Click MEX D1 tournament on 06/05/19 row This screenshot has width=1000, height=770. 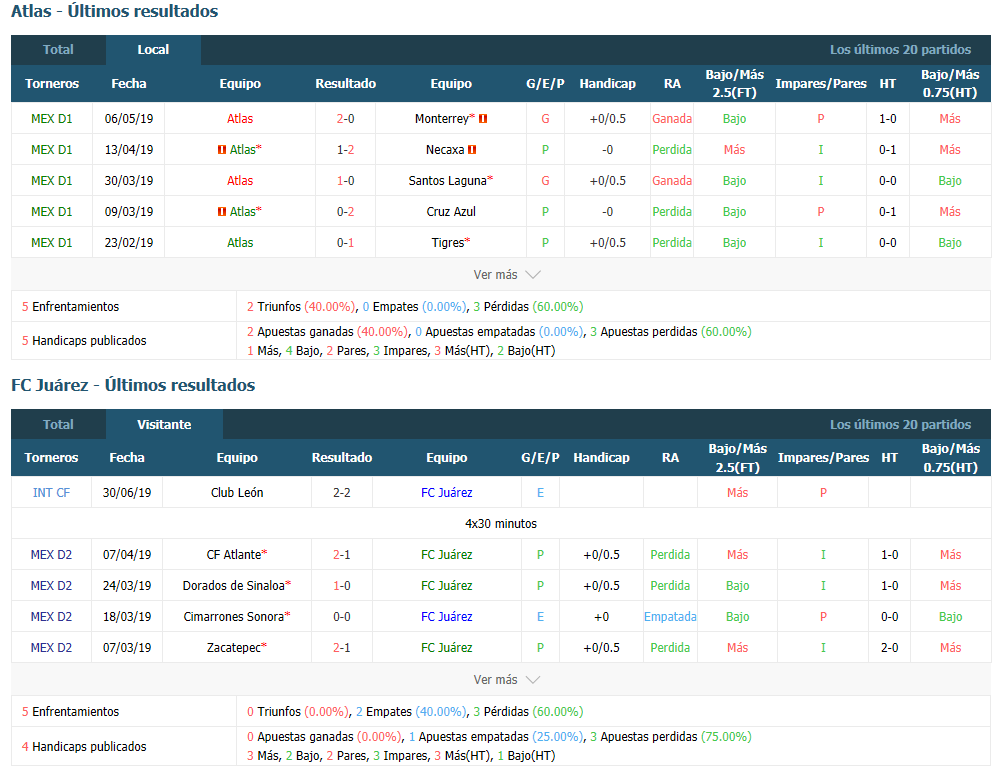52,119
